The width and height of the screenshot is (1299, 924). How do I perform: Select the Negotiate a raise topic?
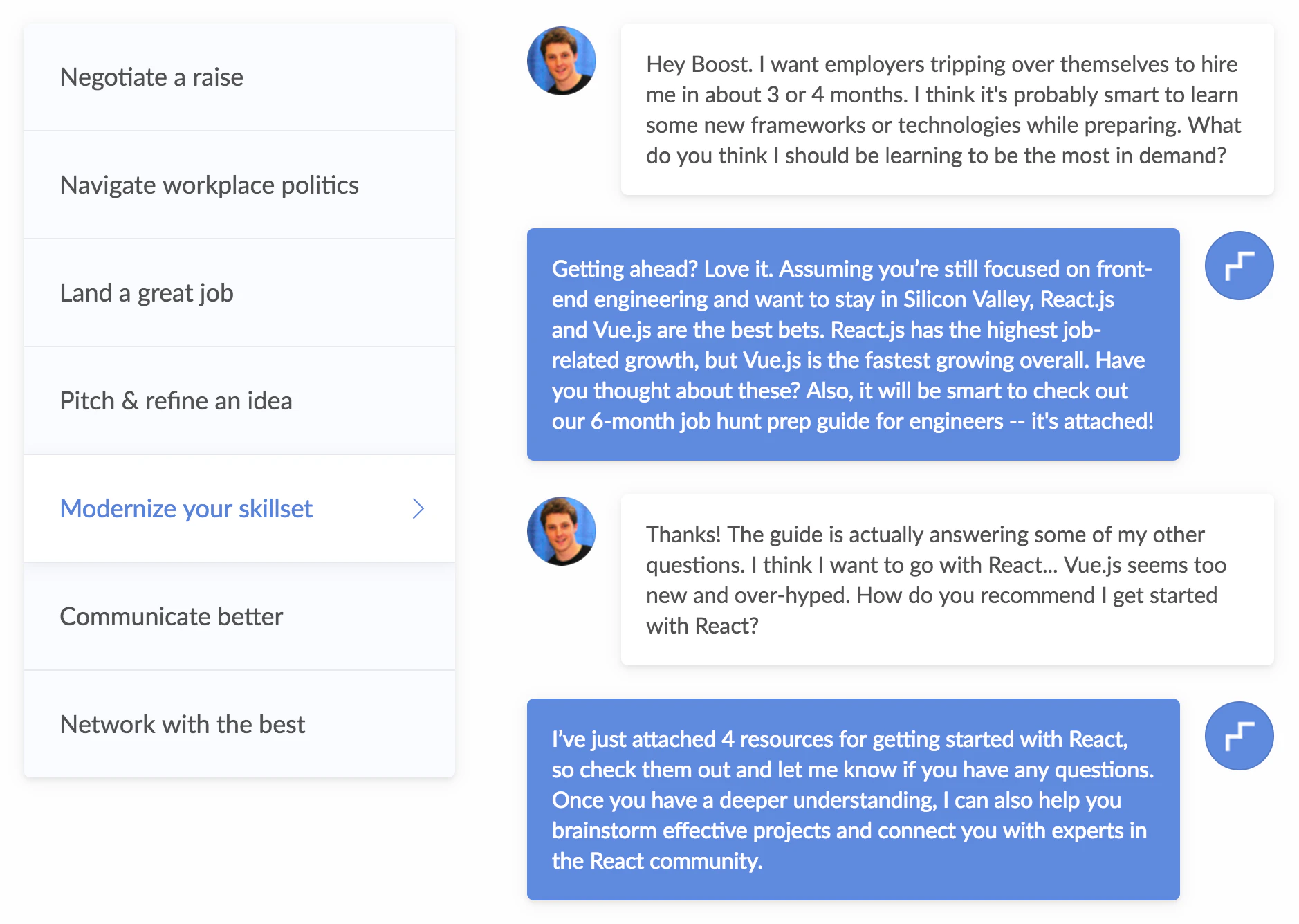[x=151, y=77]
